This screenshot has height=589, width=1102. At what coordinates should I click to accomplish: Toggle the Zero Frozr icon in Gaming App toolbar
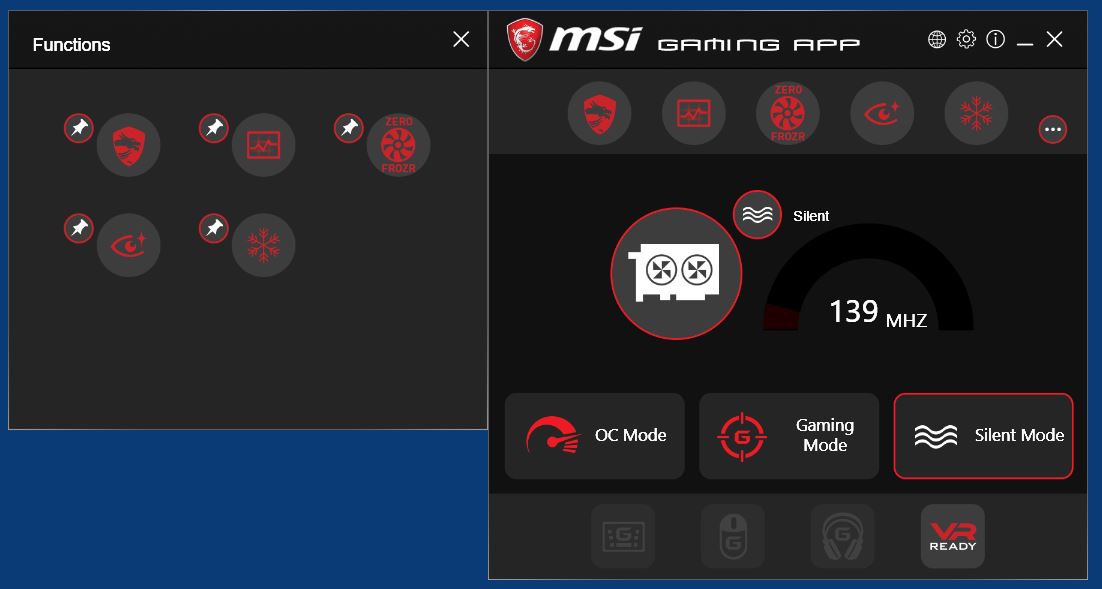[x=788, y=113]
